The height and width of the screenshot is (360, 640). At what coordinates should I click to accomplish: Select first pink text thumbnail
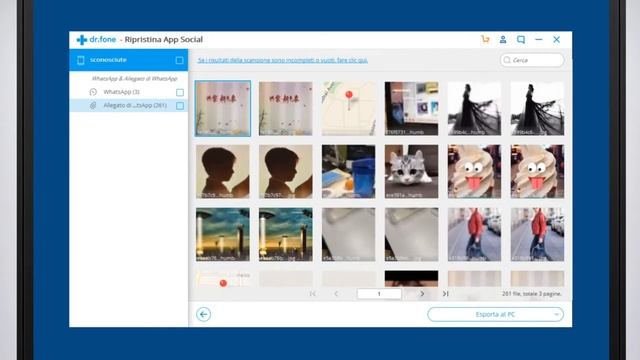pos(223,108)
